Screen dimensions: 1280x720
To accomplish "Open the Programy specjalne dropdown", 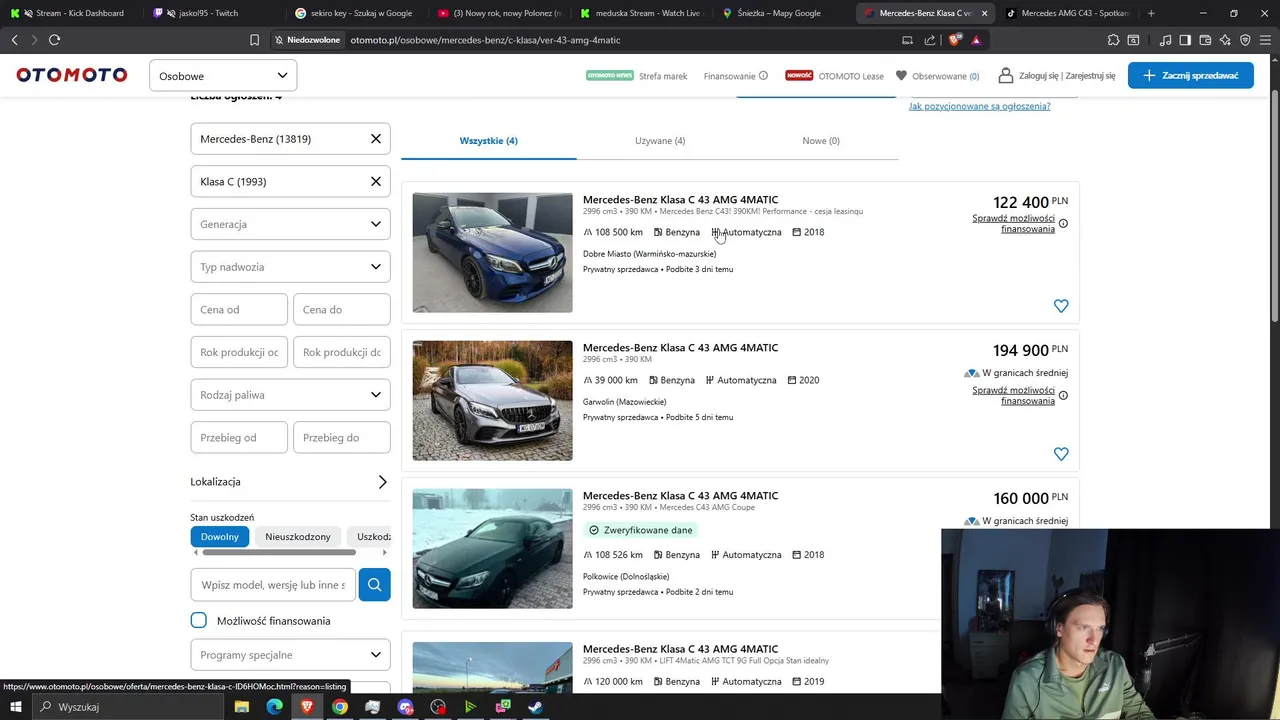I will (290, 655).
